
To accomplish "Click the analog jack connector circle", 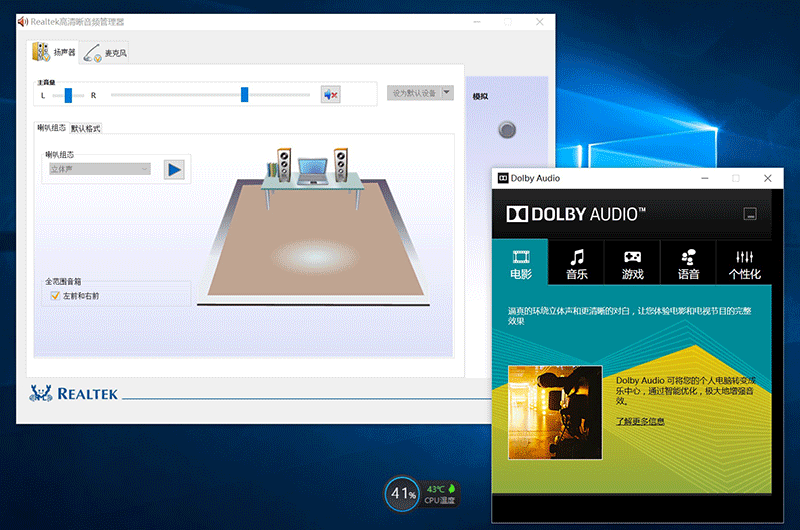I will click(x=507, y=130).
